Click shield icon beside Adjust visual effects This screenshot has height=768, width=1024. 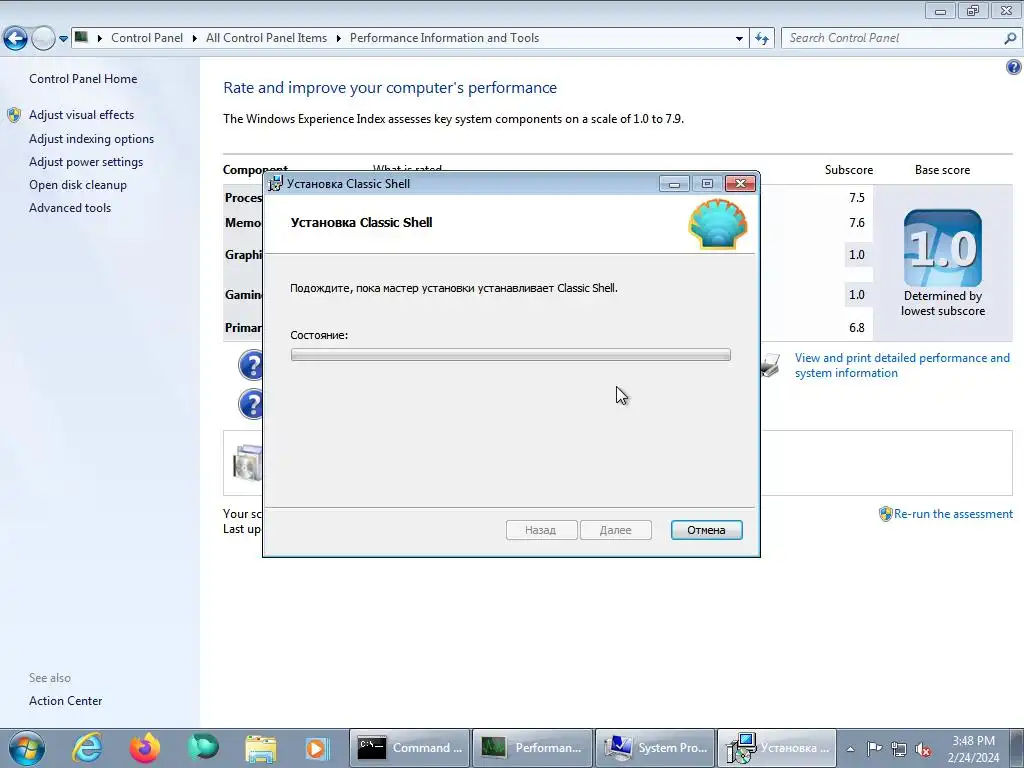point(14,116)
